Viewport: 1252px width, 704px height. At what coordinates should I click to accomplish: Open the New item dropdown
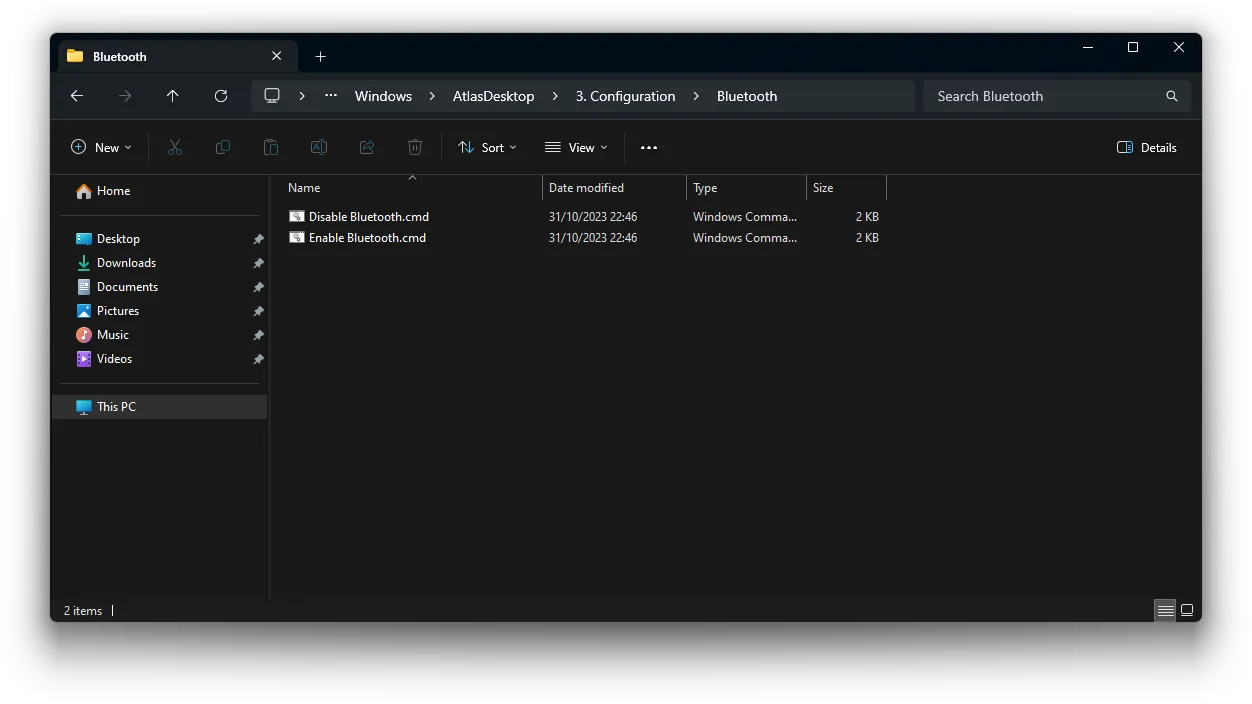[x=100, y=147]
